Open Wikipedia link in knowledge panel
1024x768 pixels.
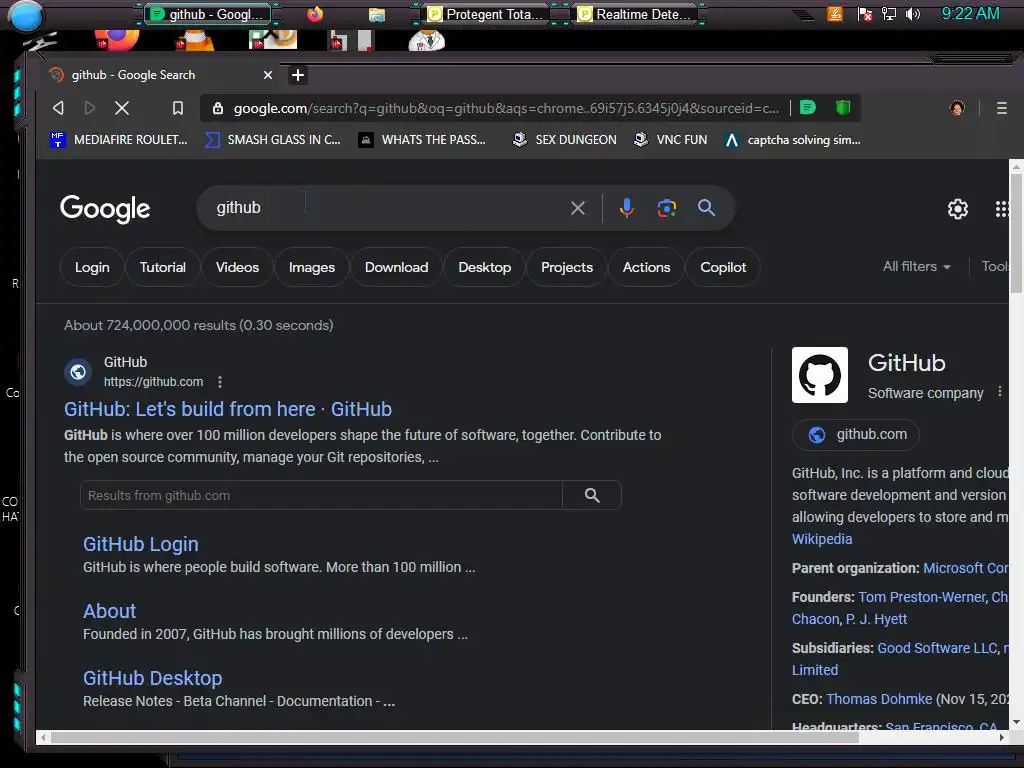822,539
